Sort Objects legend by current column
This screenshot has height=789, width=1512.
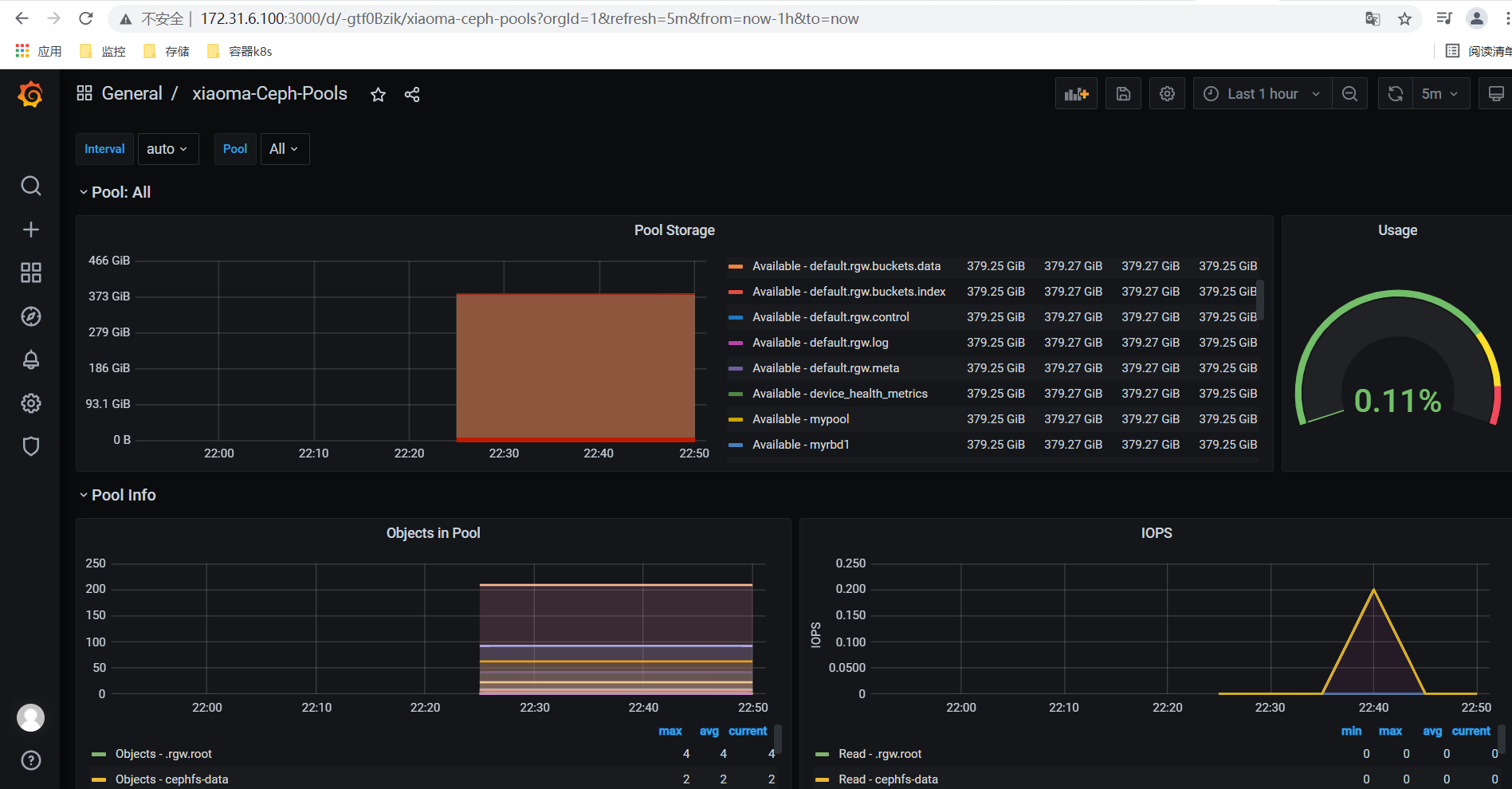pyautogui.click(x=748, y=731)
